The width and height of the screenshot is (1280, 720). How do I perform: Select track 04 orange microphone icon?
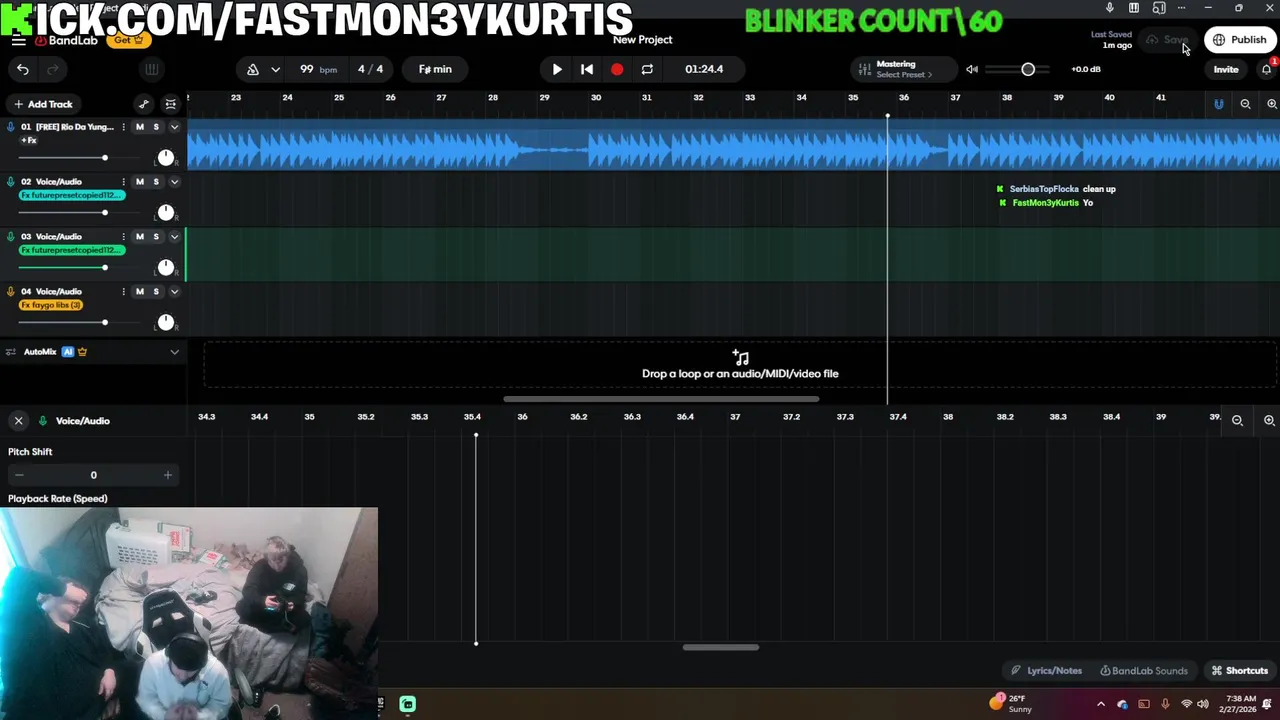pyautogui.click(x=11, y=292)
